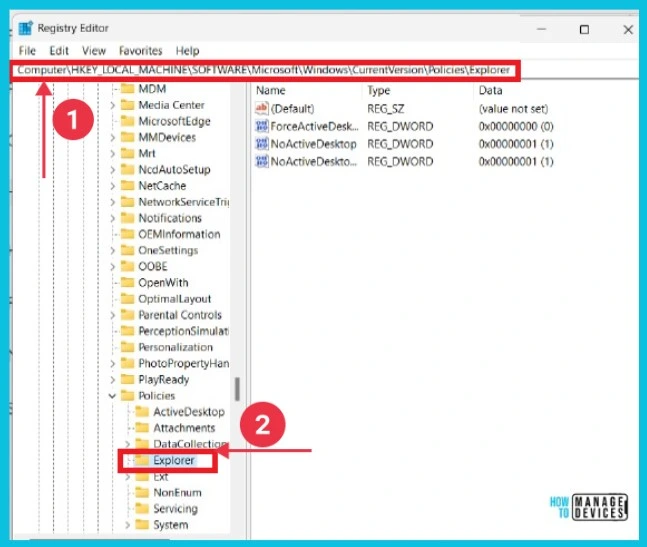Maximize the Registry Editor window
Viewport: 647px width, 547px height.
click(x=584, y=30)
